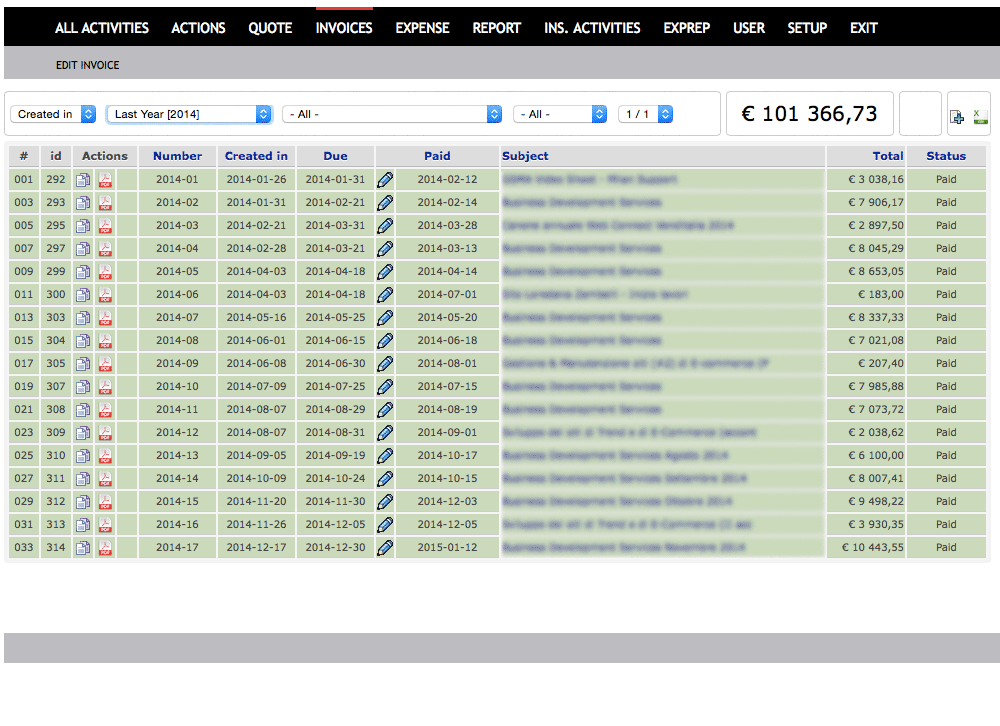The width and height of the screenshot is (1000, 726).
Task: Open the PDF of invoice 2014-02
Action: pyautogui.click(x=105, y=203)
